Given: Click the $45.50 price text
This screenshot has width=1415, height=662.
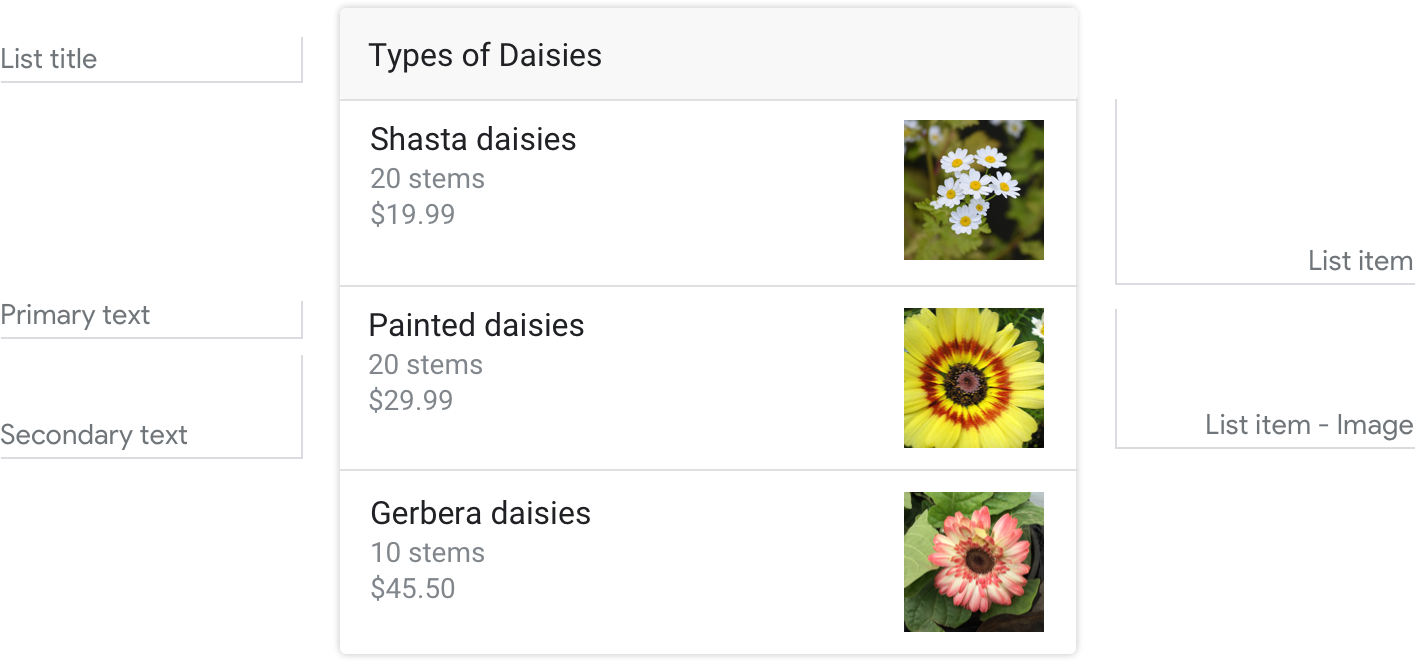Looking at the screenshot, I should coord(412,588).
